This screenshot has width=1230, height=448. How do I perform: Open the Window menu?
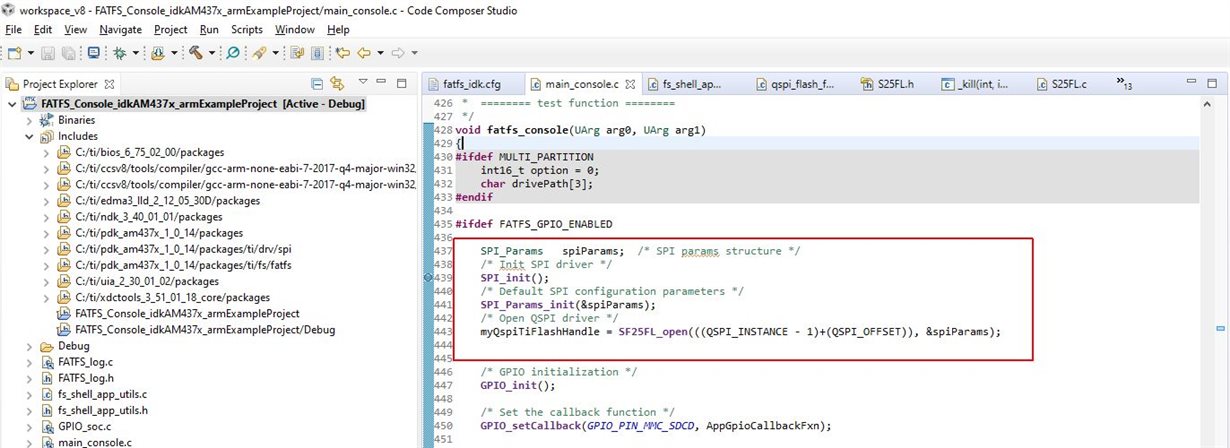pos(295,30)
